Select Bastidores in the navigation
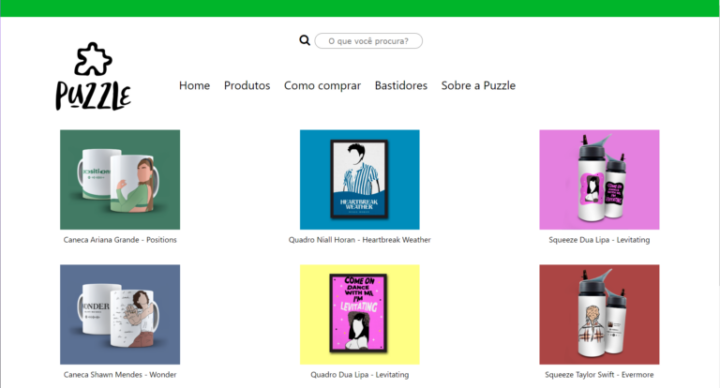This screenshot has width=720, height=388. click(x=401, y=85)
